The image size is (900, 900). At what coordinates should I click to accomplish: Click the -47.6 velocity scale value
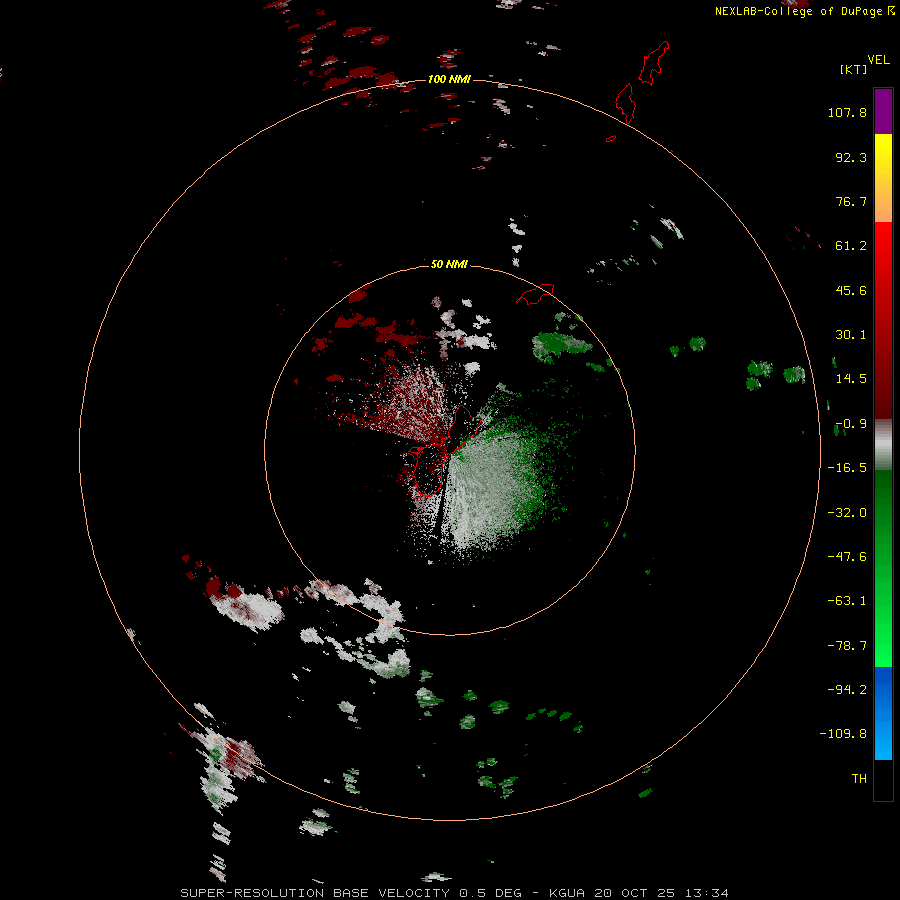coord(847,557)
